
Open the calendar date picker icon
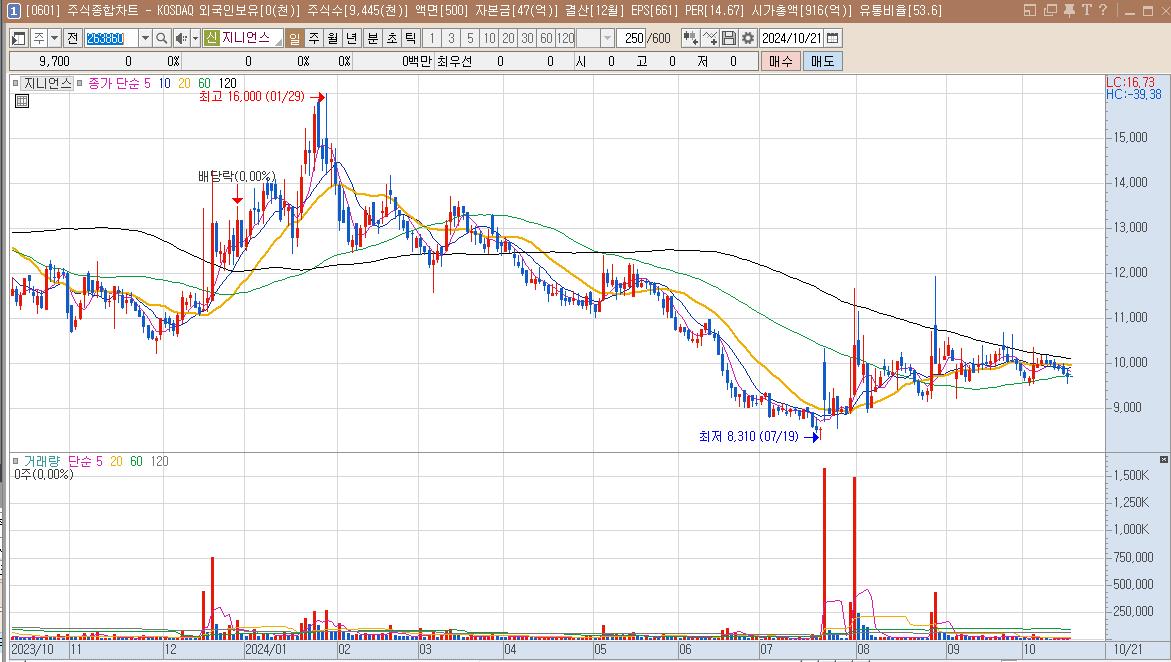833,38
